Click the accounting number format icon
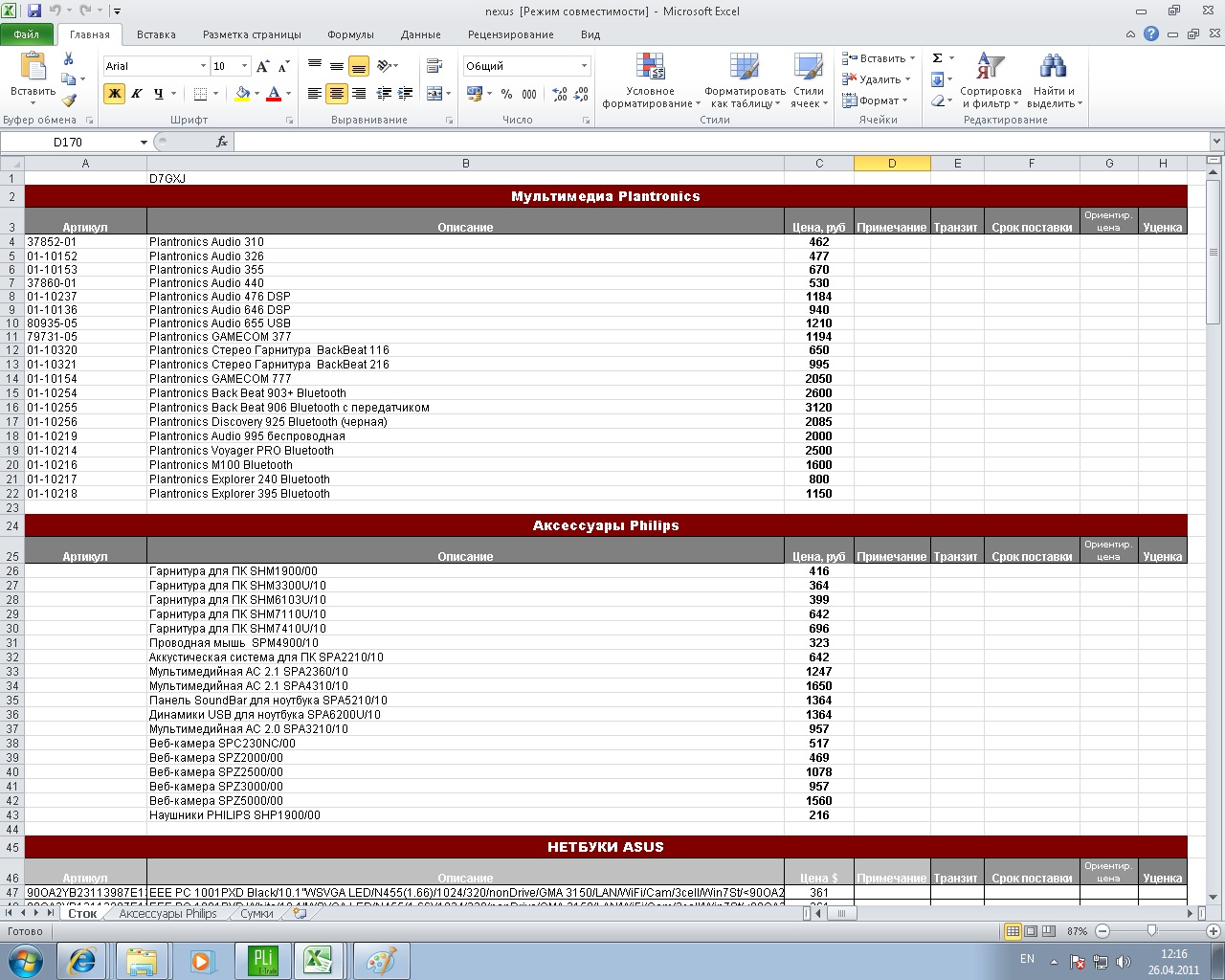 [x=474, y=94]
